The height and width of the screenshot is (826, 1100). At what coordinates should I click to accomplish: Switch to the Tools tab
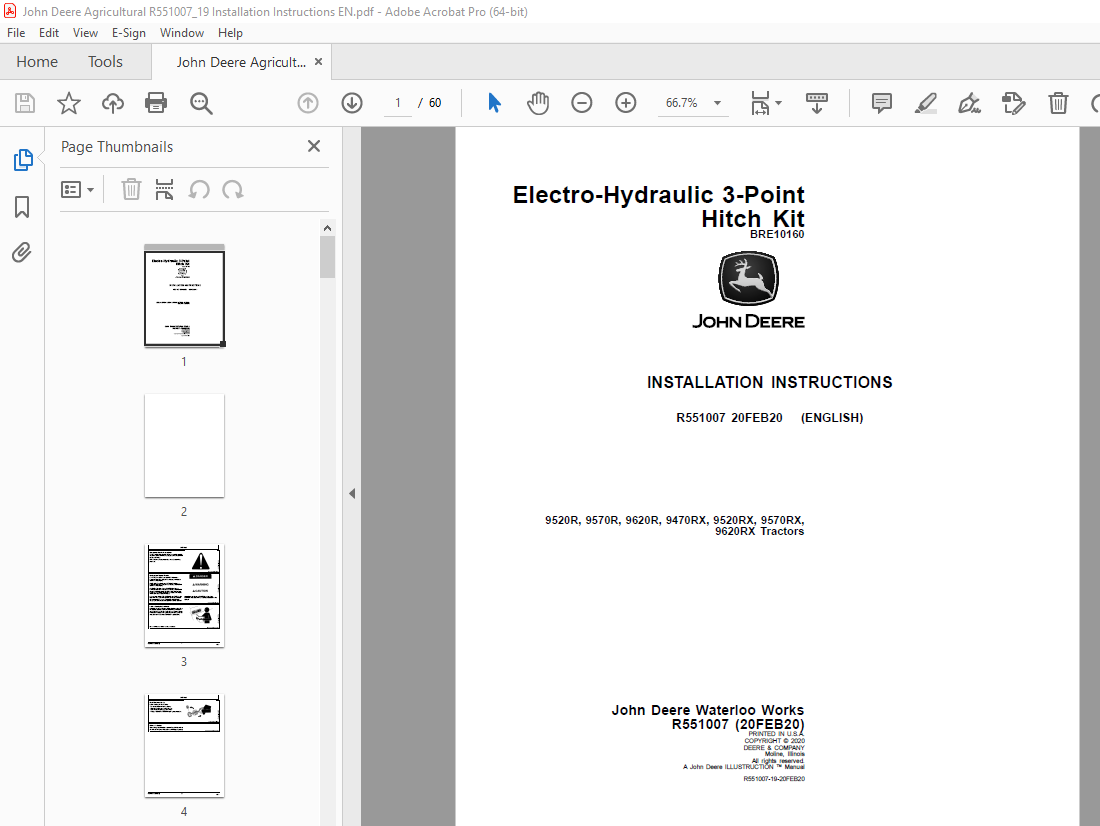105,62
